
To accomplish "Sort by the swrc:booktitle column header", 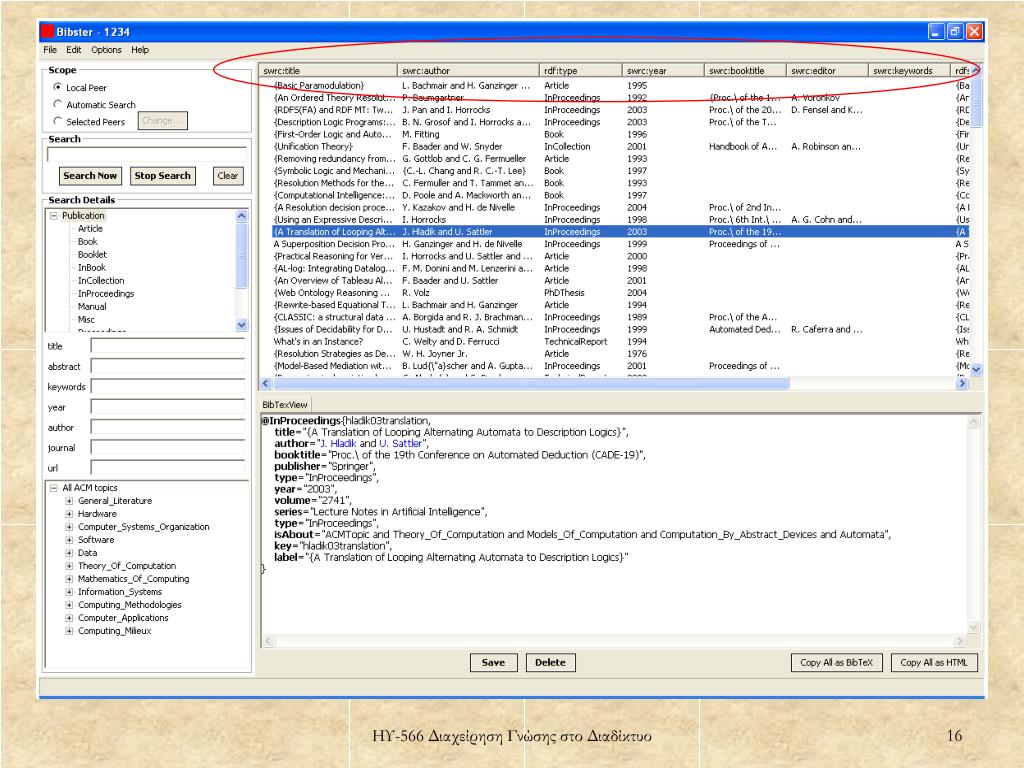I will pos(745,71).
